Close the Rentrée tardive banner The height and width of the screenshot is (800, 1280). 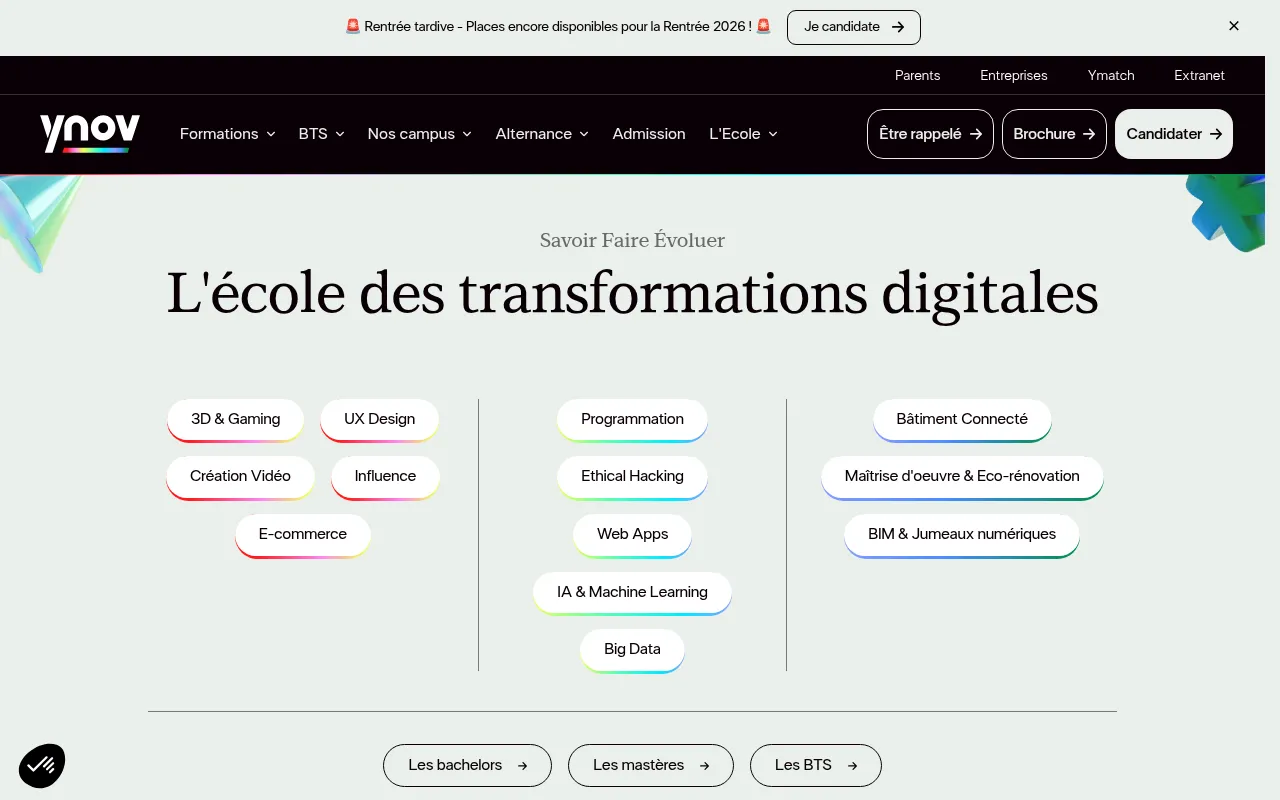1234,26
